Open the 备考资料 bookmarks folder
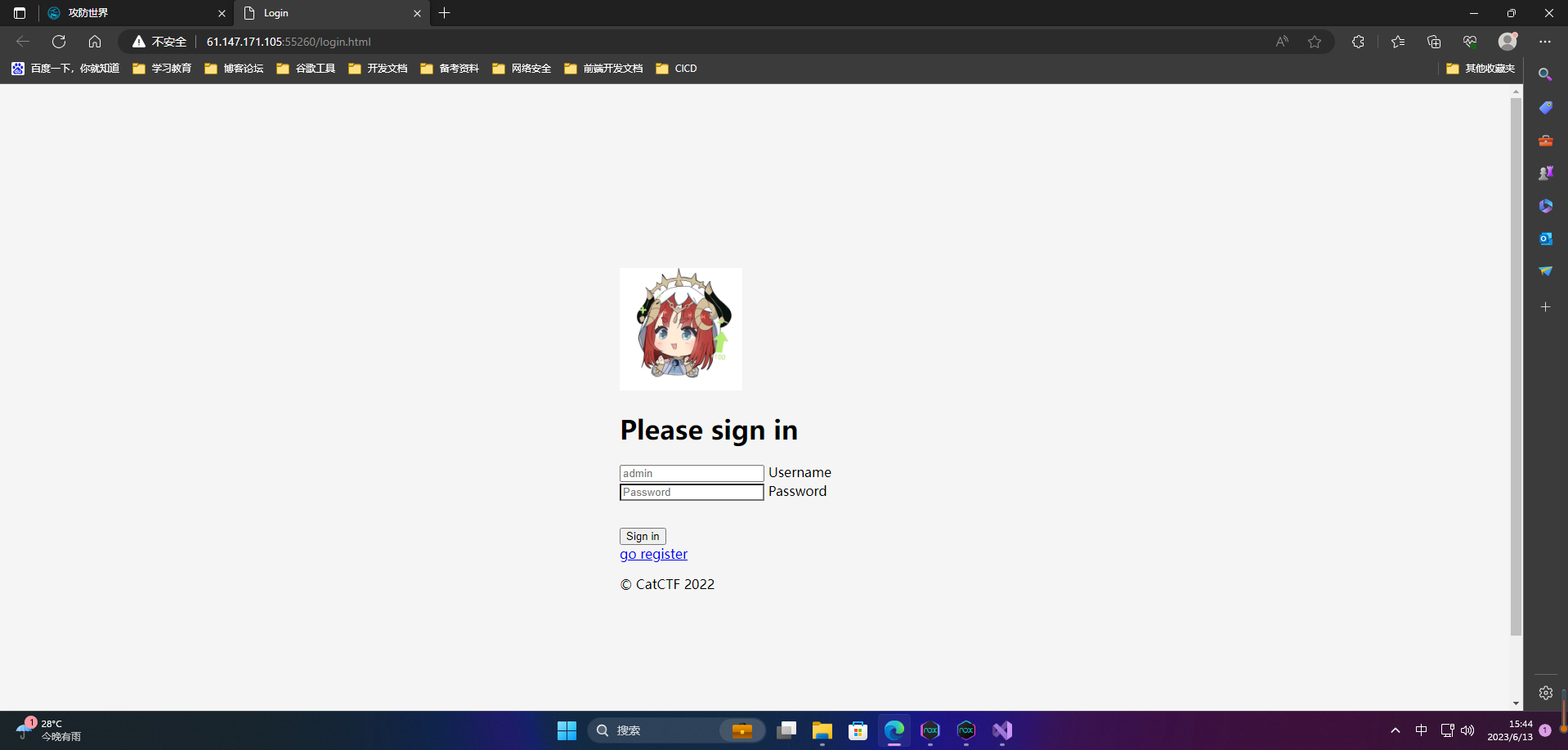 pos(450,69)
